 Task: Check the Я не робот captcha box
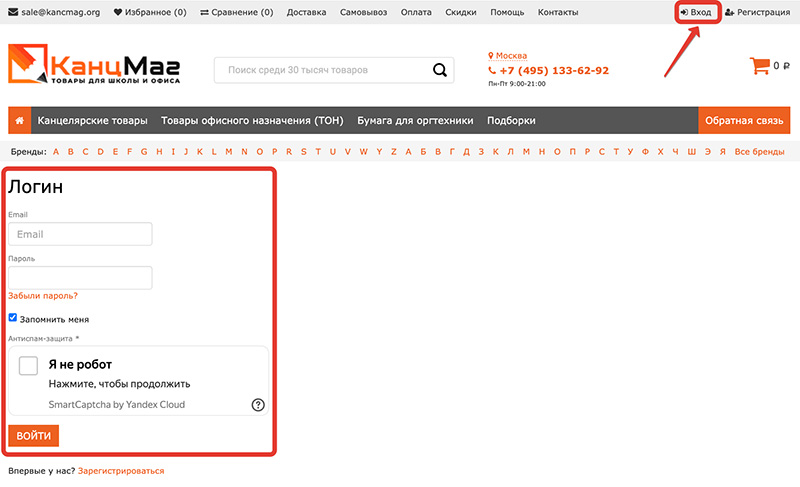coord(28,366)
